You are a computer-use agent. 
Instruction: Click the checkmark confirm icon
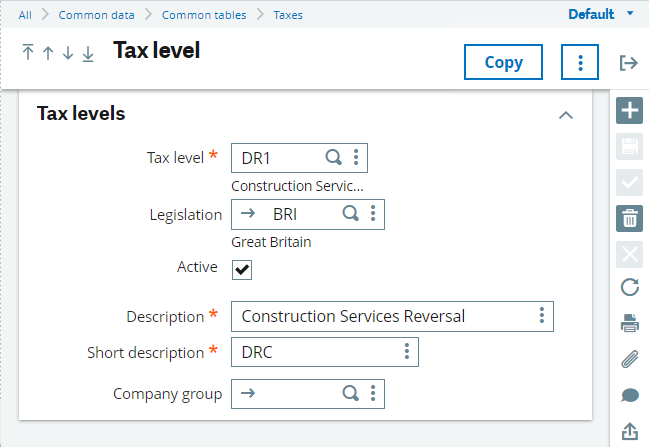click(x=630, y=182)
